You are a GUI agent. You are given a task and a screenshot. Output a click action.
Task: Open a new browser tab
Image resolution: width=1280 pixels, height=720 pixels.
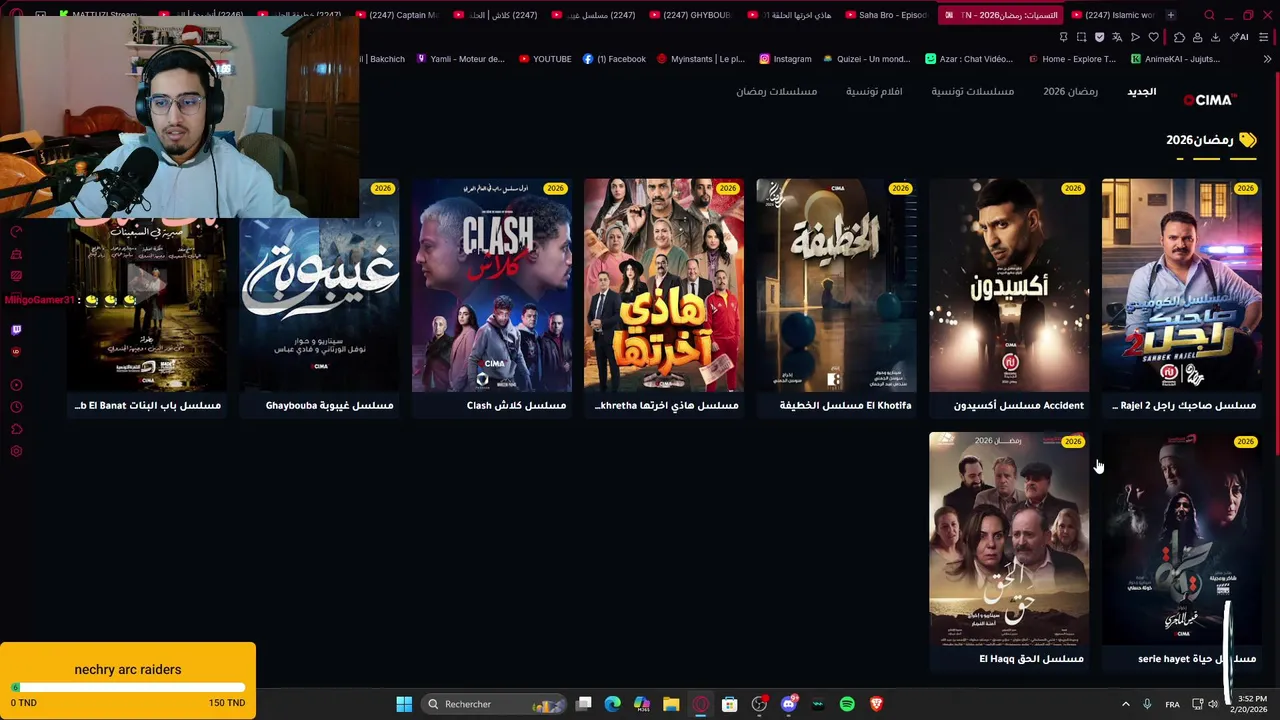1171,15
